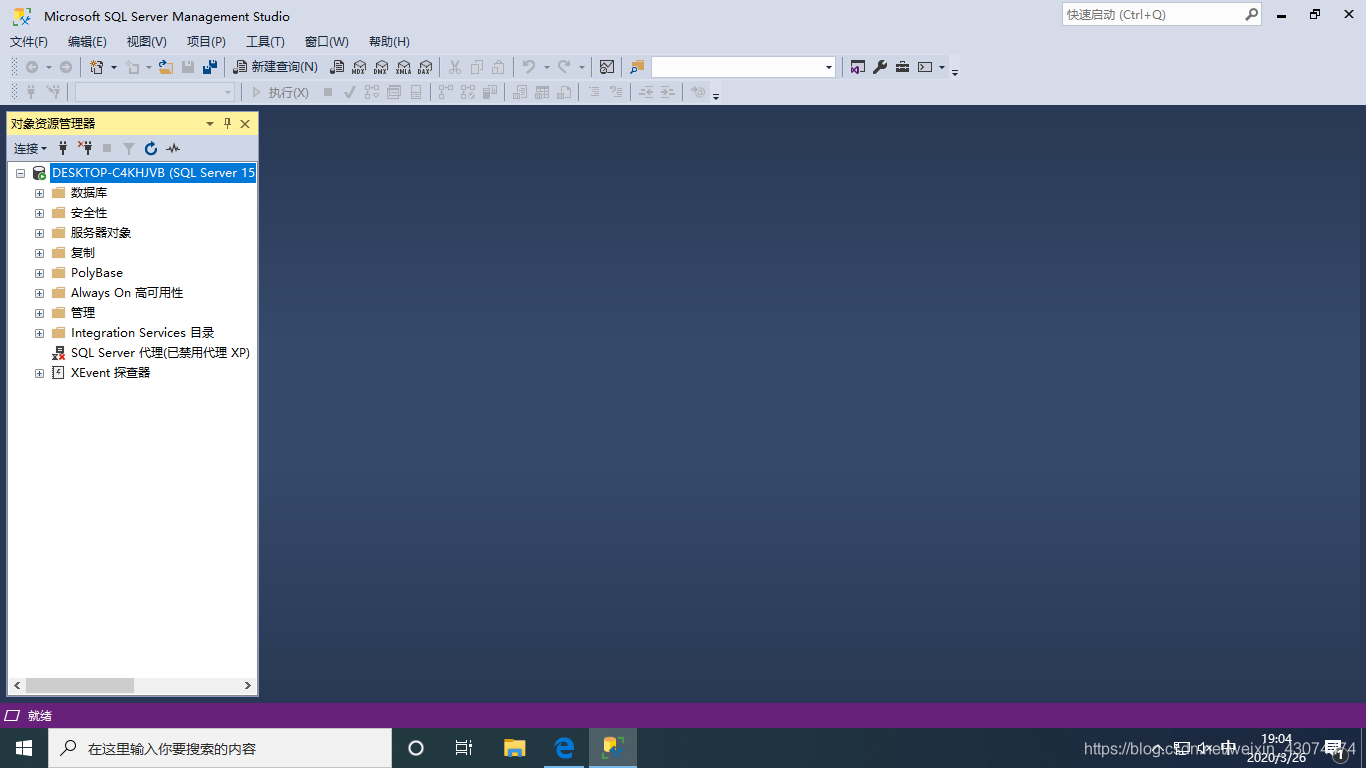The image size is (1366, 768).
Task: Click the Cortana circle icon
Action: 416,748
